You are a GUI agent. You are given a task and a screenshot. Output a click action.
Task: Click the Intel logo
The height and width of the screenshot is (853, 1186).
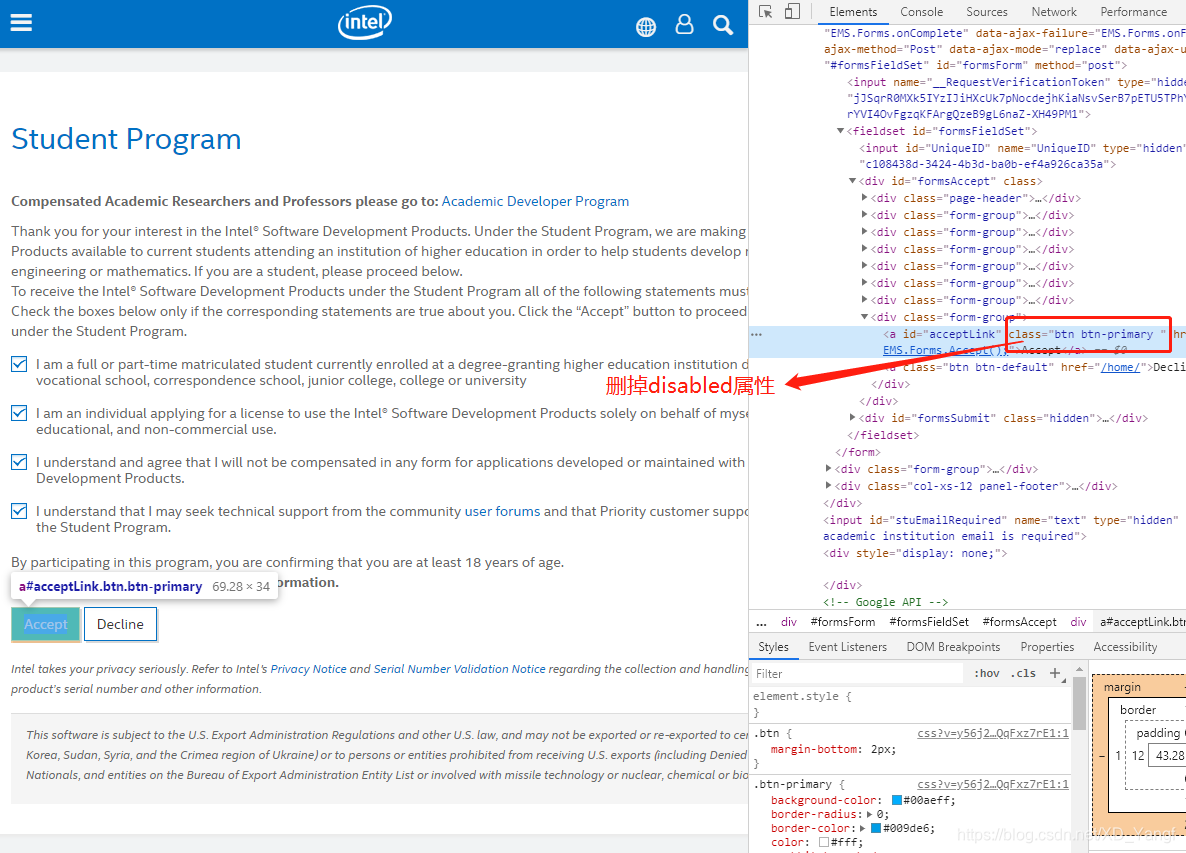click(x=365, y=23)
